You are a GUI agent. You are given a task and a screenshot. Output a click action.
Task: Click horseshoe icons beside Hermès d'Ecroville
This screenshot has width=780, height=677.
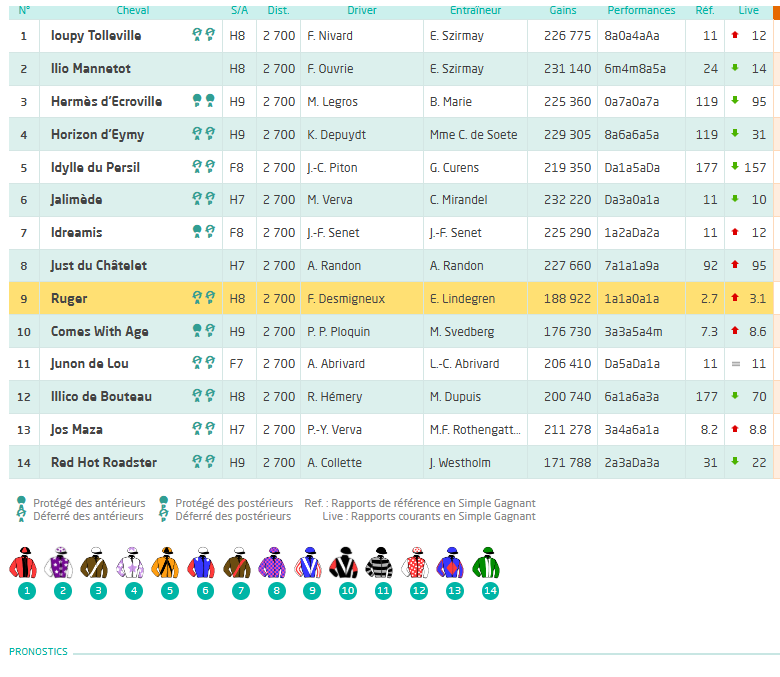point(203,101)
